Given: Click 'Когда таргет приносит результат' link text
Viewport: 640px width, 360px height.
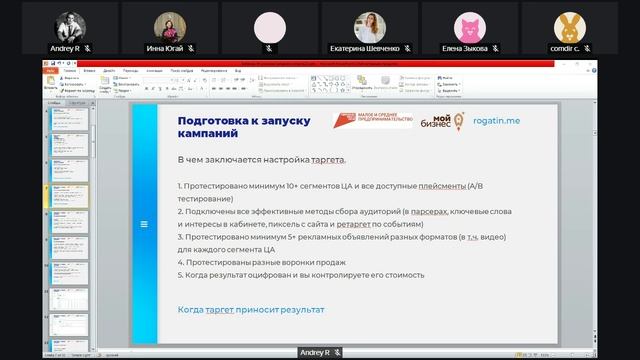Looking at the screenshot, I should tap(251, 310).
